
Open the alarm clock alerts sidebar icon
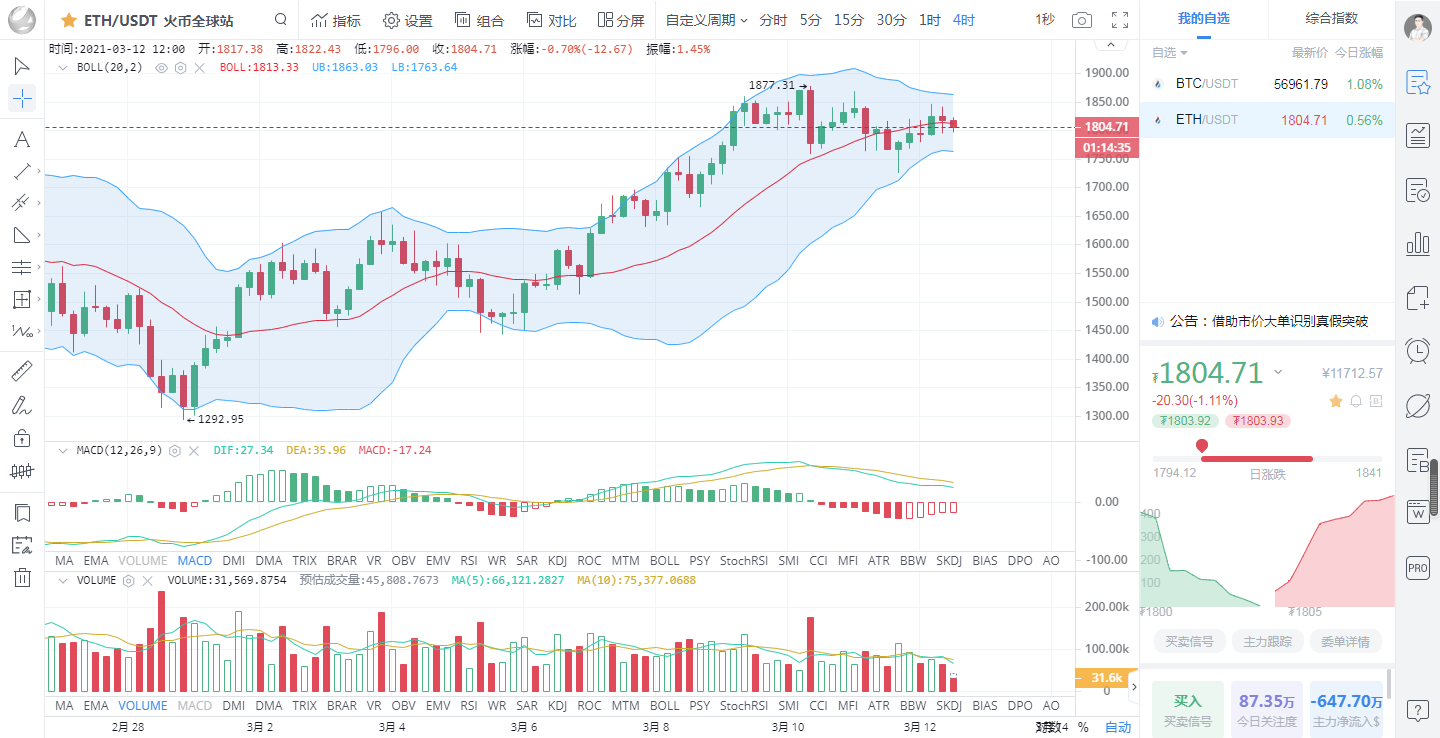point(1417,350)
